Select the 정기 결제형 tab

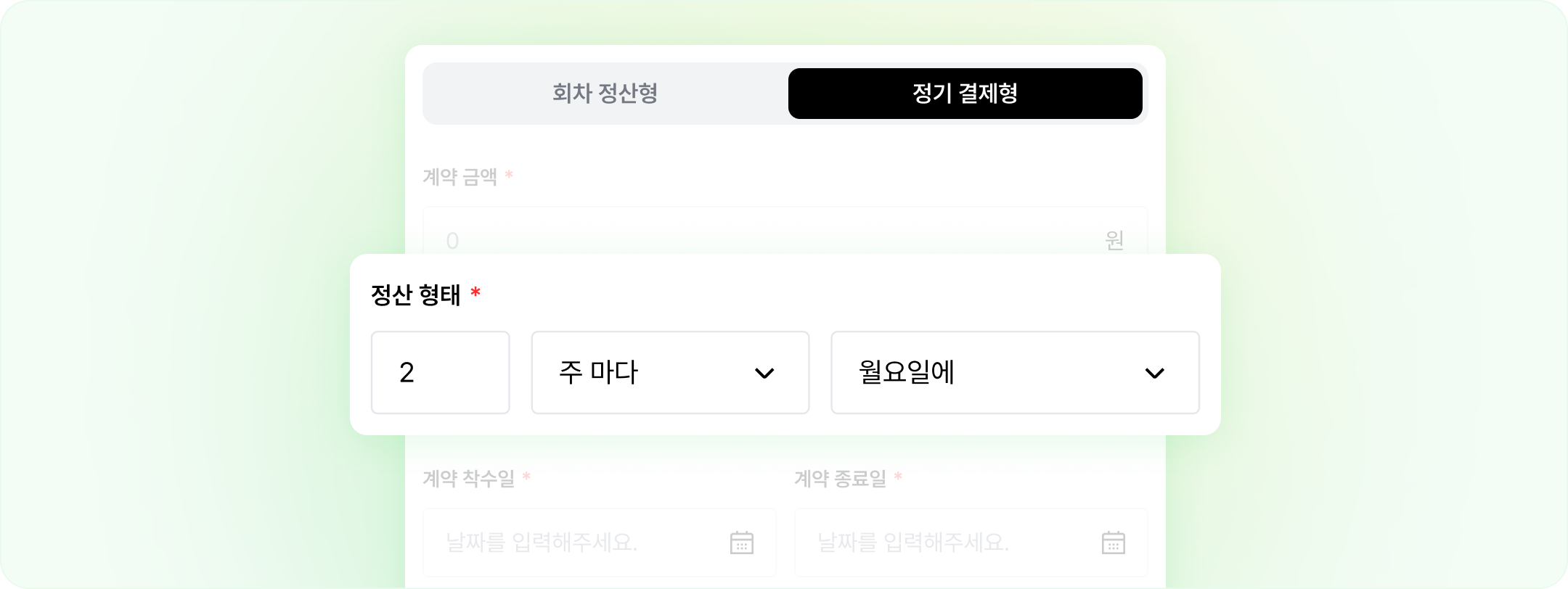(965, 94)
